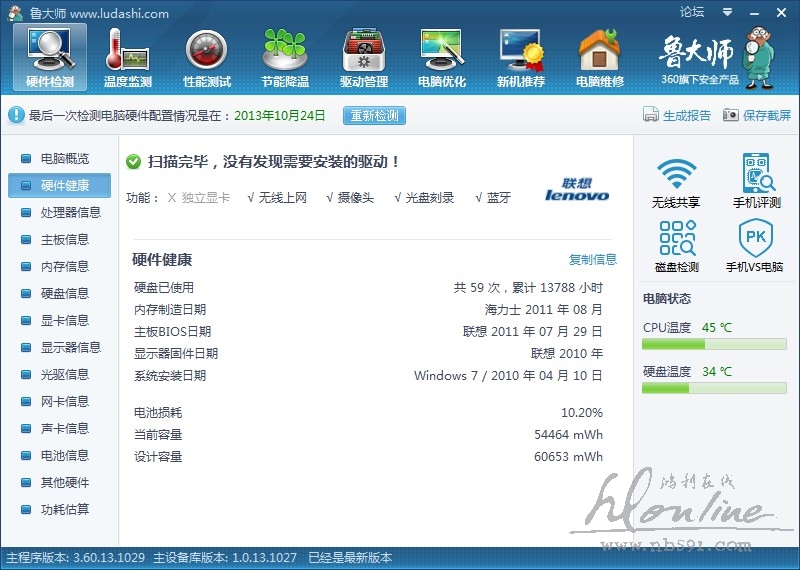Click the 复制信息 copy info link

point(593,260)
